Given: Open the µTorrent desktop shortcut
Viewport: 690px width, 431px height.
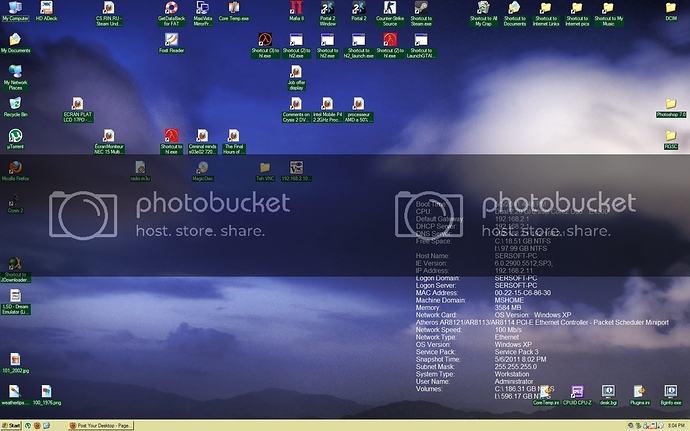Looking at the screenshot, I should tap(15, 136).
